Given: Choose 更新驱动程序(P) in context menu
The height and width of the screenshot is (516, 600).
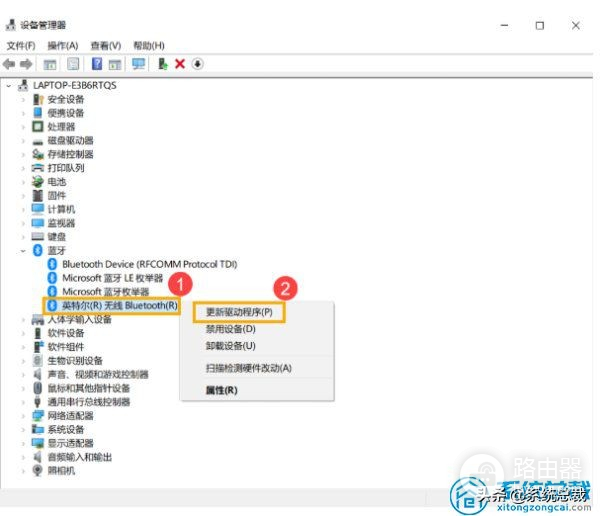Looking at the screenshot, I should 239,312.
